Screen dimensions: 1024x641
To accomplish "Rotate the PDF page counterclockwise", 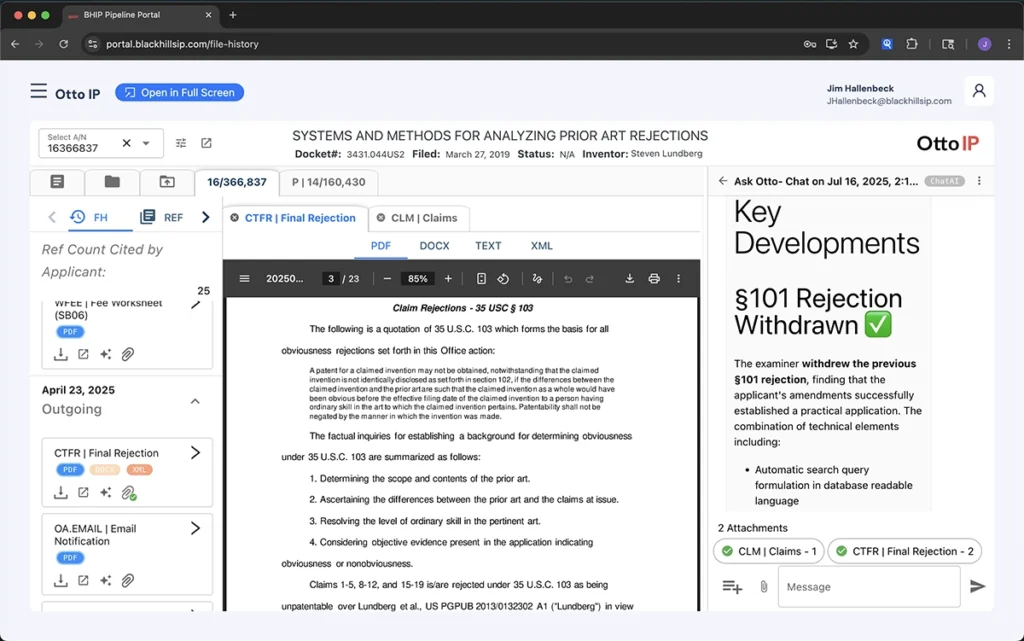I will (x=504, y=279).
